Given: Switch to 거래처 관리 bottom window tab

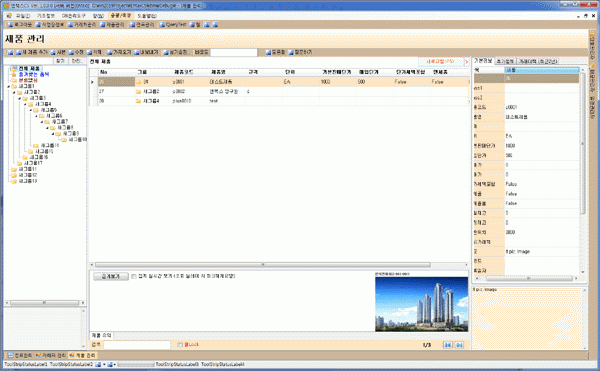Looking at the screenshot, I should tap(51, 355).
